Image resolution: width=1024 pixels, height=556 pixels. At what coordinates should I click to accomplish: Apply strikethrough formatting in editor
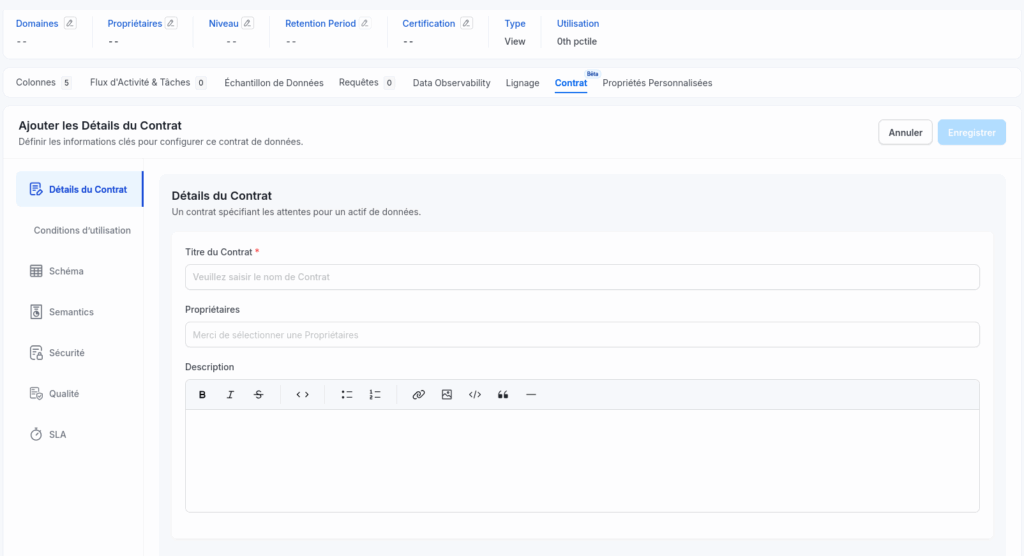pyautogui.click(x=258, y=395)
